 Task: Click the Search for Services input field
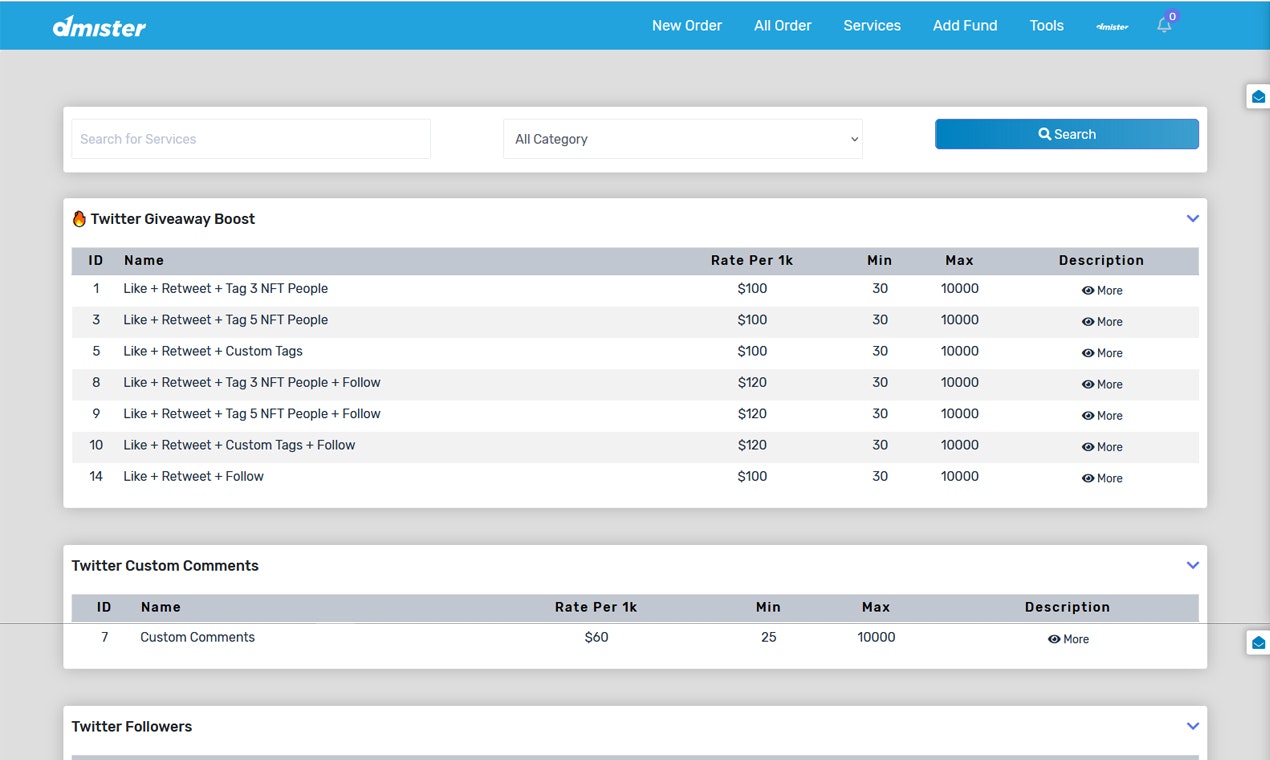click(x=251, y=139)
